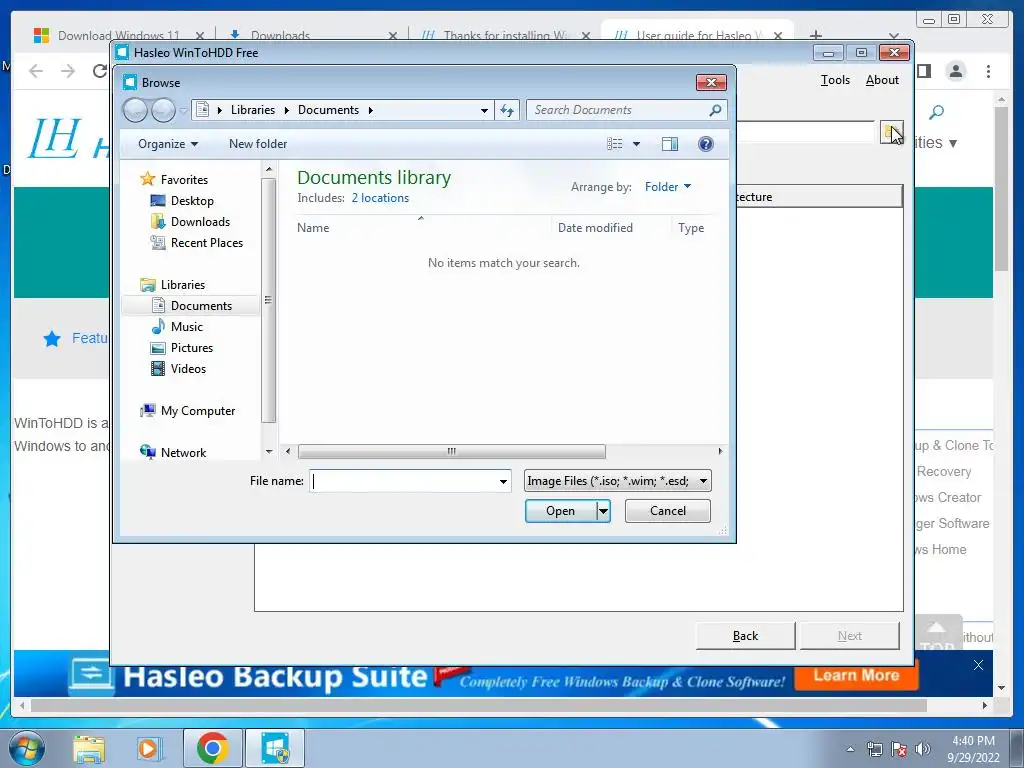Screen dimensions: 1024x768
Task: Switch to User guide for Hasleo tab
Action: pos(697,33)
